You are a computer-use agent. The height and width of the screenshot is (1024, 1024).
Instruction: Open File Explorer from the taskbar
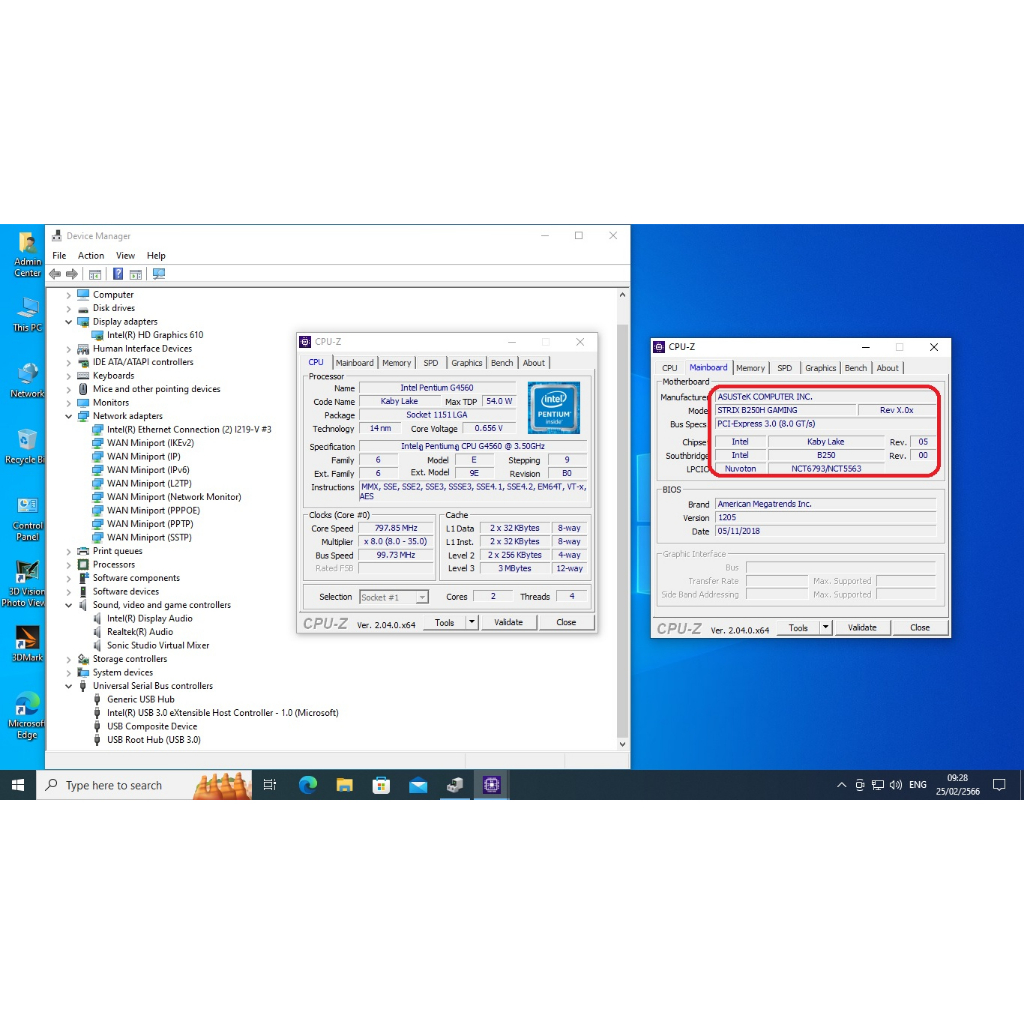[344, 785]
